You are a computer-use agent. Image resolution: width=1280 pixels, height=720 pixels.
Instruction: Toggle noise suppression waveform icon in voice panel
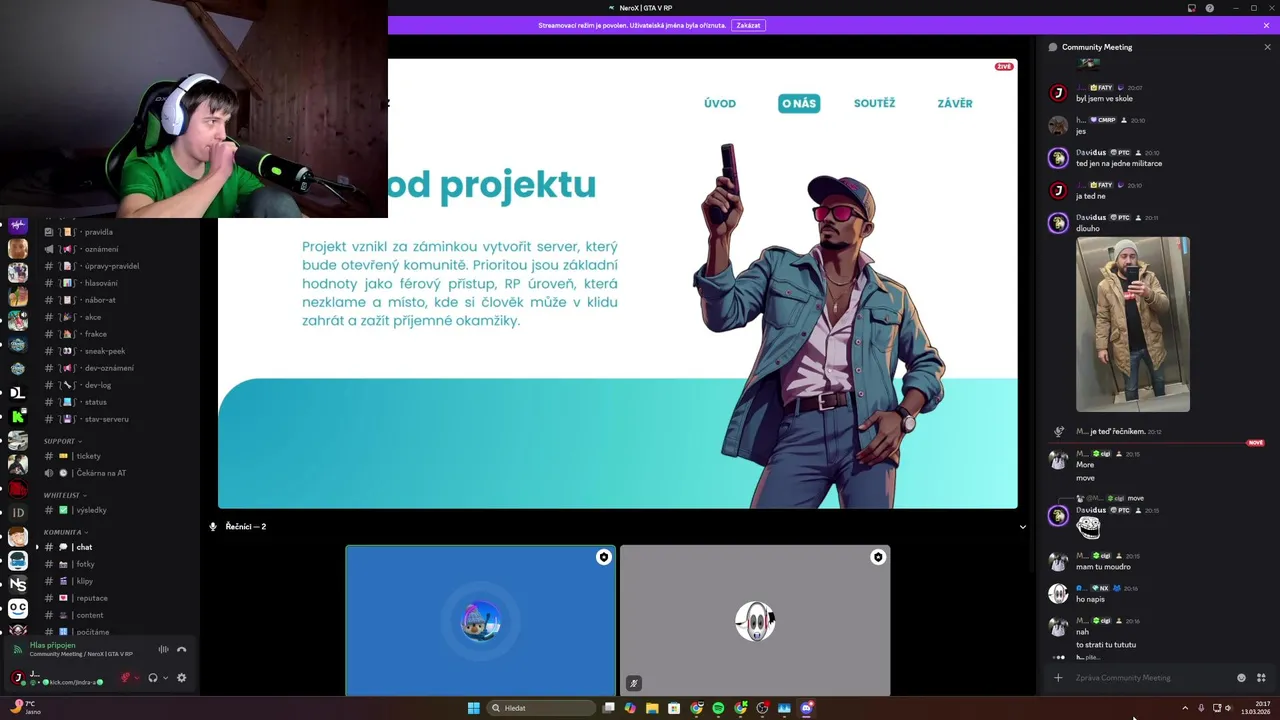(163, 650)
